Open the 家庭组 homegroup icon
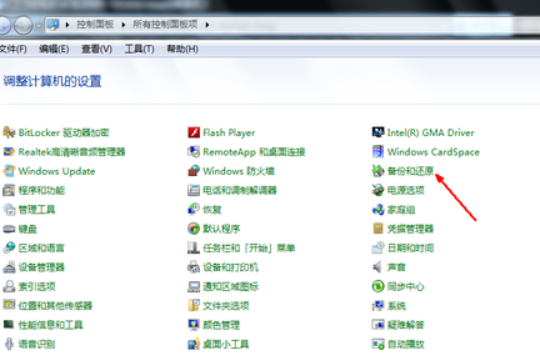540x361 pixels. point(378,209)
